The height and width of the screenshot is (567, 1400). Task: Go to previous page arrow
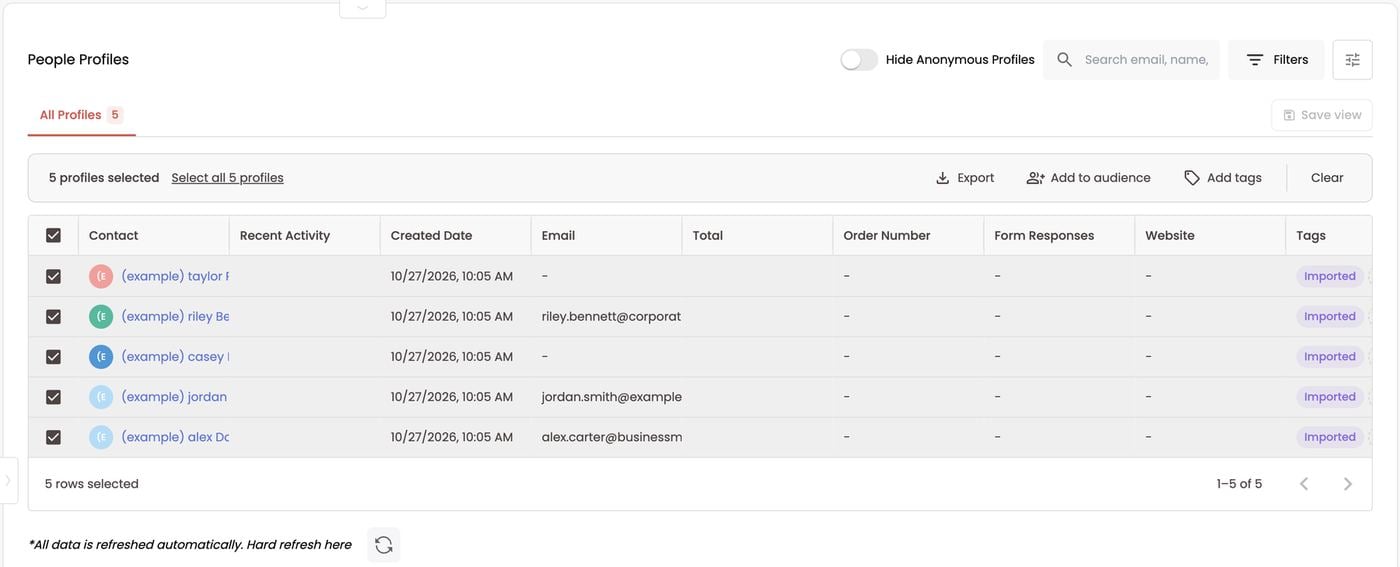click(1304, 484)
